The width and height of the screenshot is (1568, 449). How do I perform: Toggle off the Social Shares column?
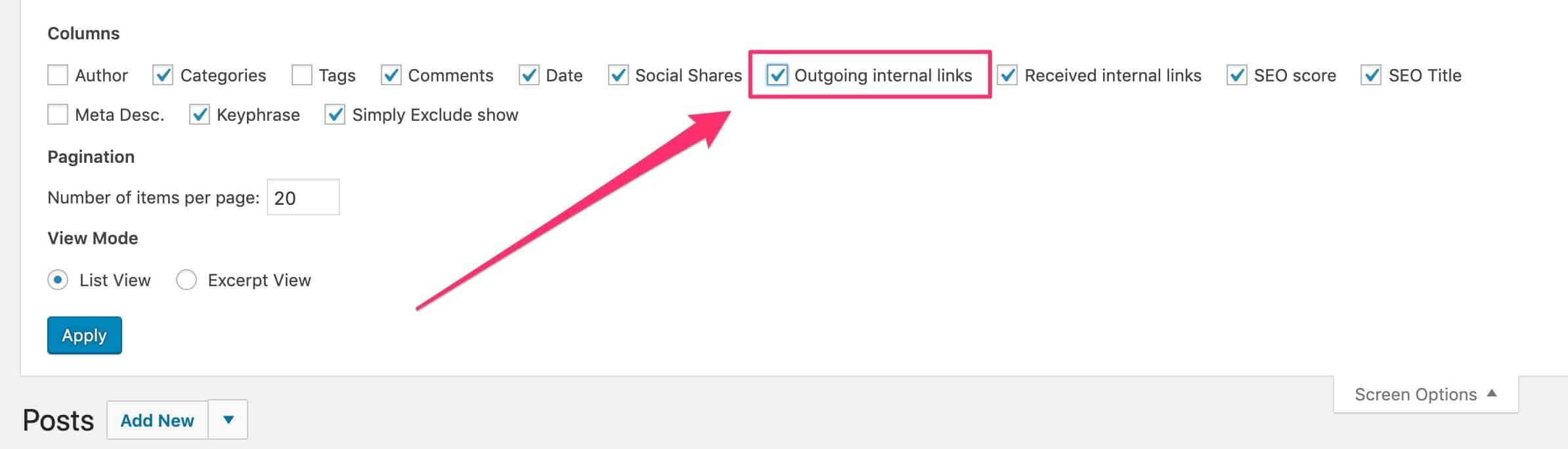[x=618, y=75]
